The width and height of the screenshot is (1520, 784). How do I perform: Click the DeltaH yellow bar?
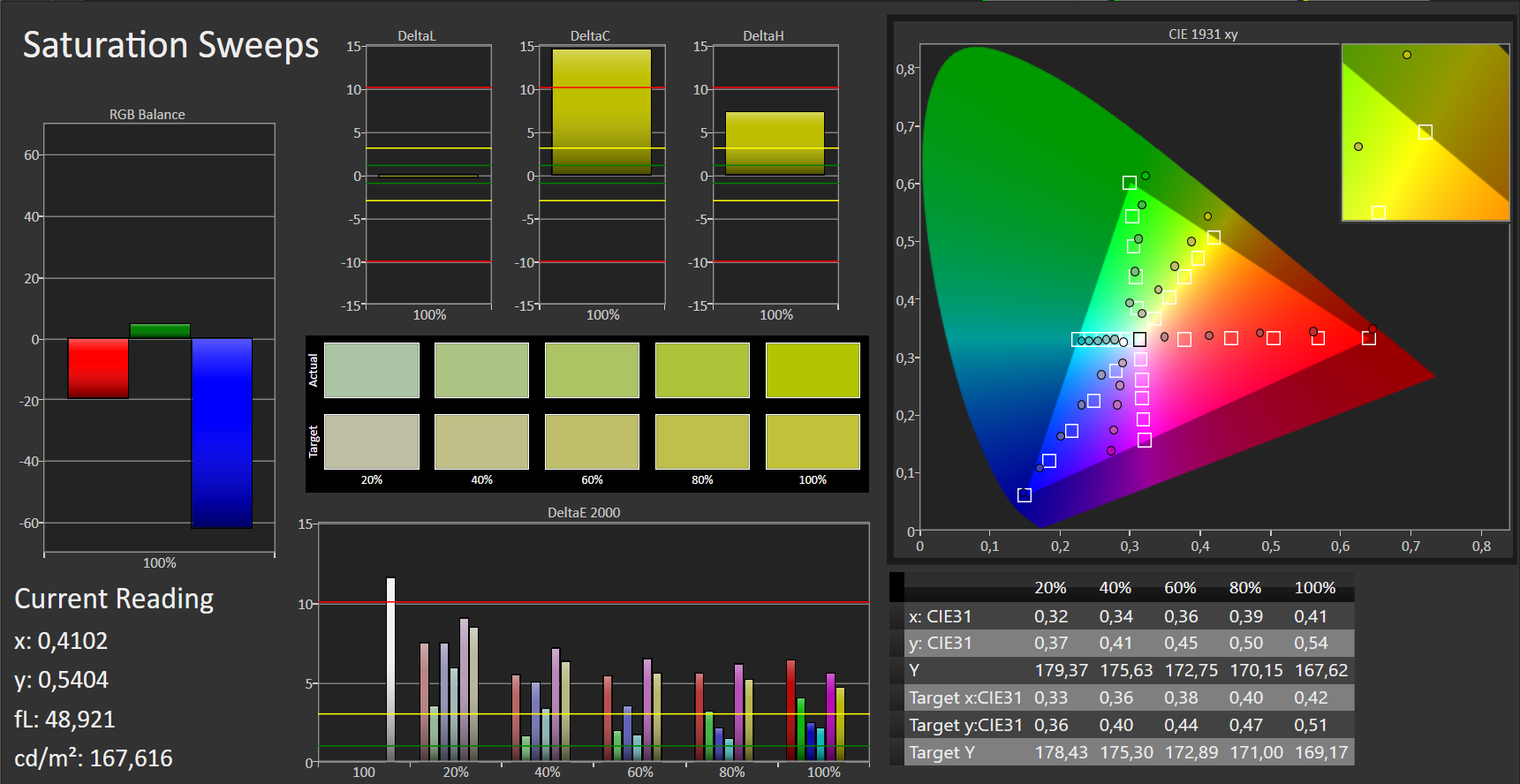(x=775, y=143)
